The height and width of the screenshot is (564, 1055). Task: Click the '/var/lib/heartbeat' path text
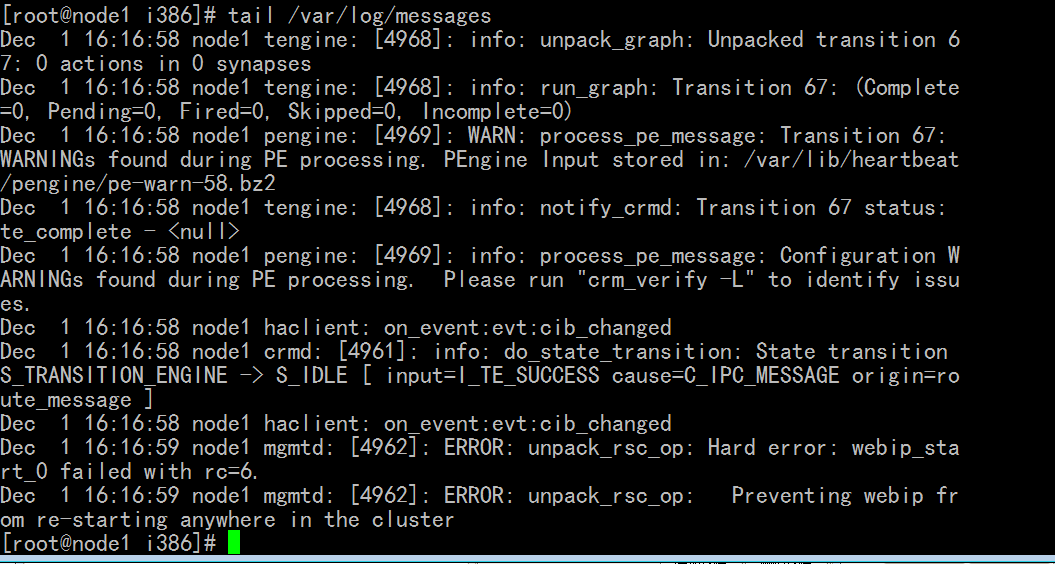851,160
